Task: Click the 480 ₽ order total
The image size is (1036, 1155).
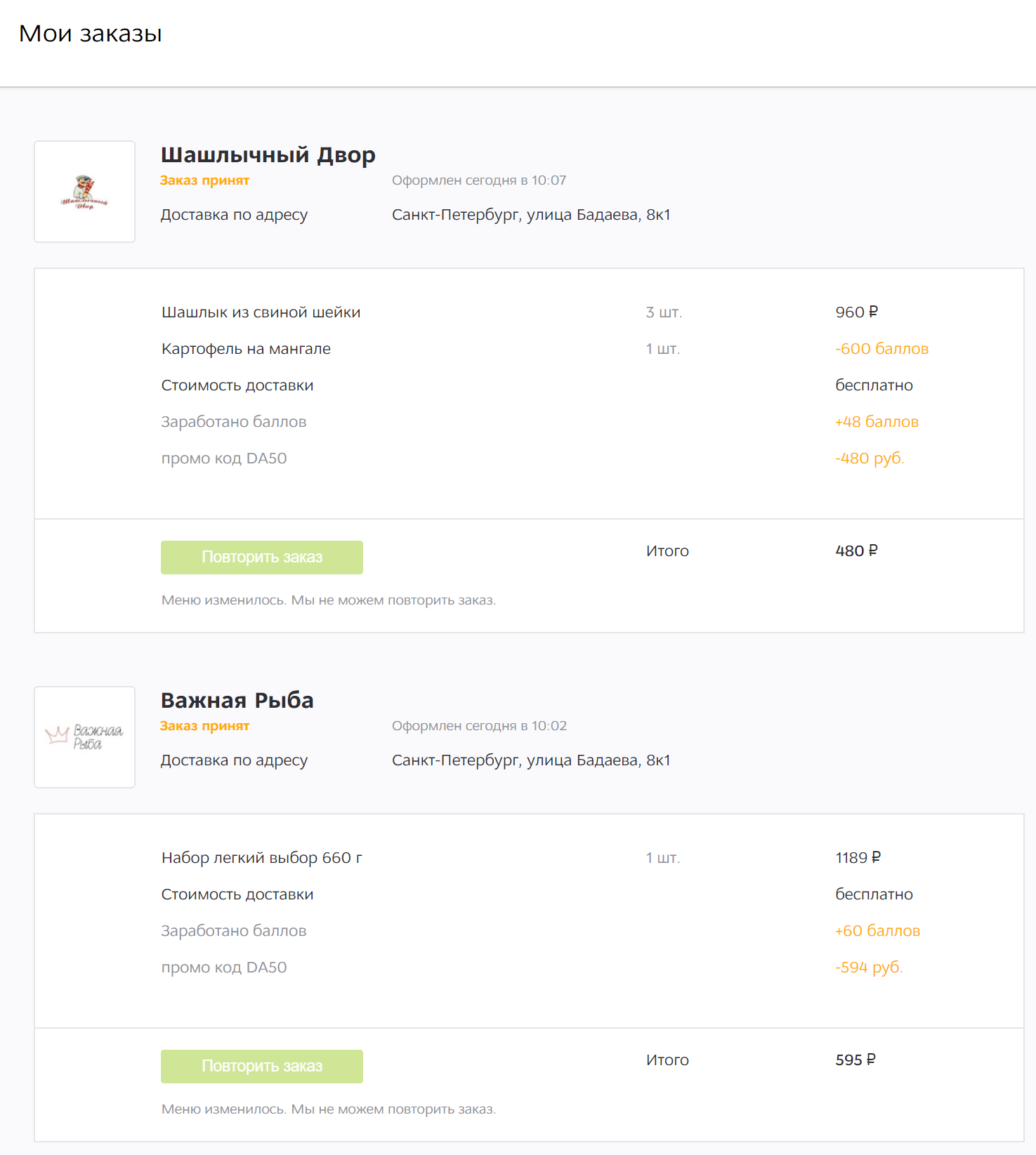Action: tap(857, 551)
